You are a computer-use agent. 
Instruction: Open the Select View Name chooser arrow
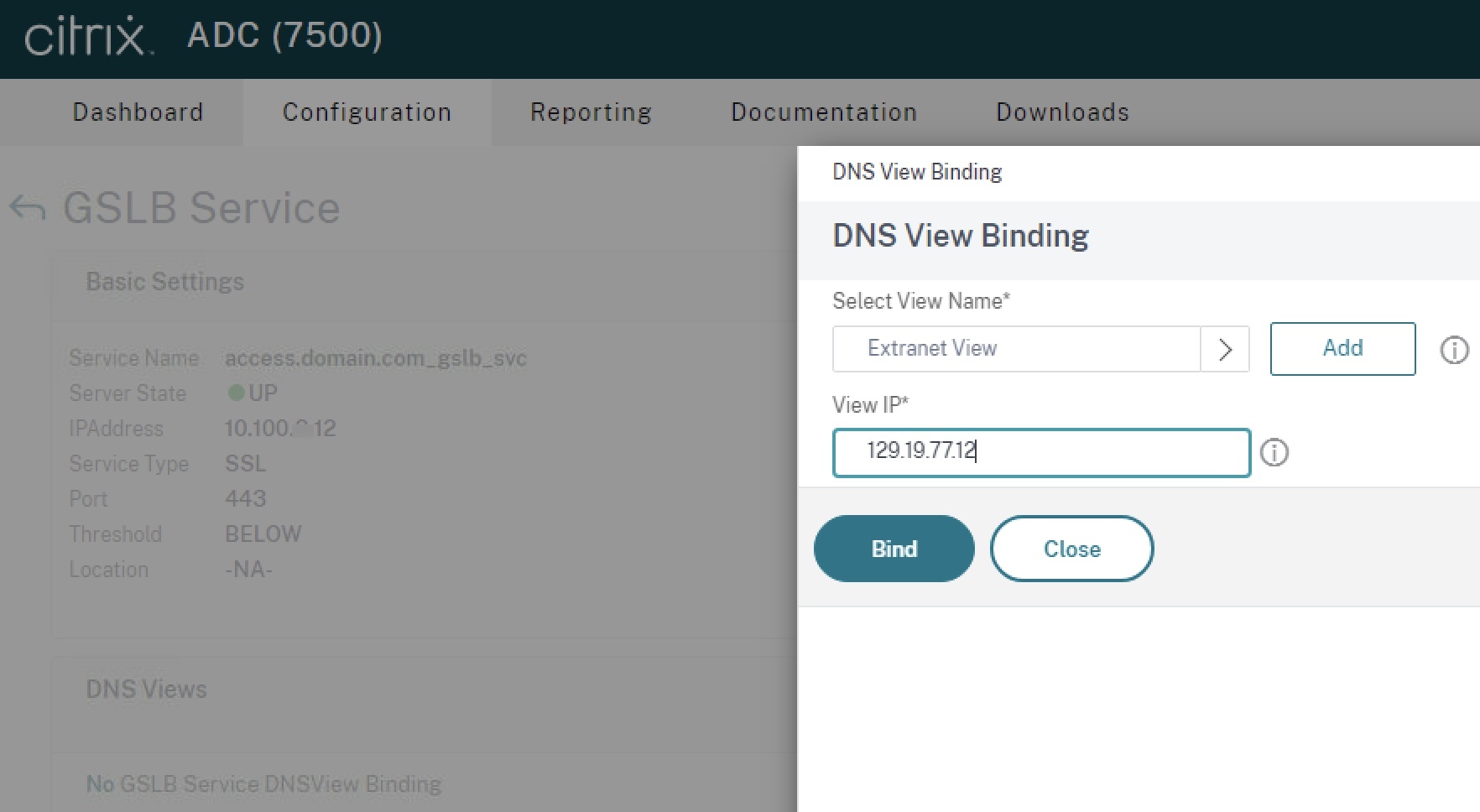tap(1226, 349)
